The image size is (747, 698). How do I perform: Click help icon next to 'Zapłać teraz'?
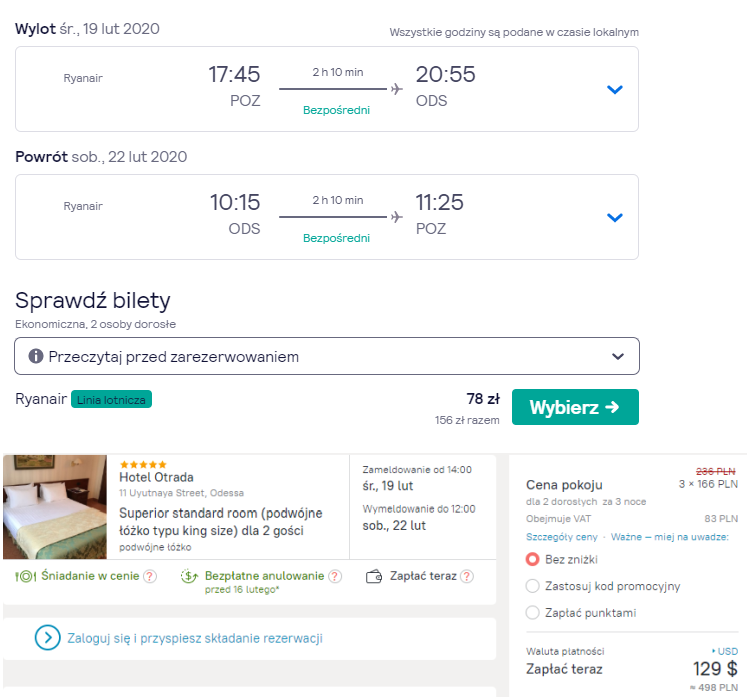[x=467, y=576]
